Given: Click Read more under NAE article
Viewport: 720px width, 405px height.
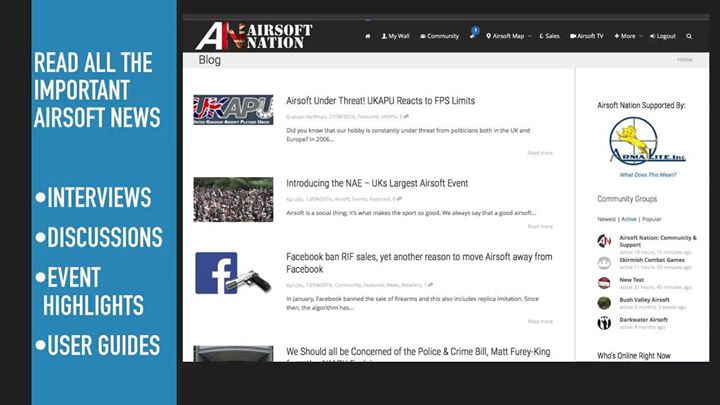Looking at the screenshot, I should [x=540, y=226].
